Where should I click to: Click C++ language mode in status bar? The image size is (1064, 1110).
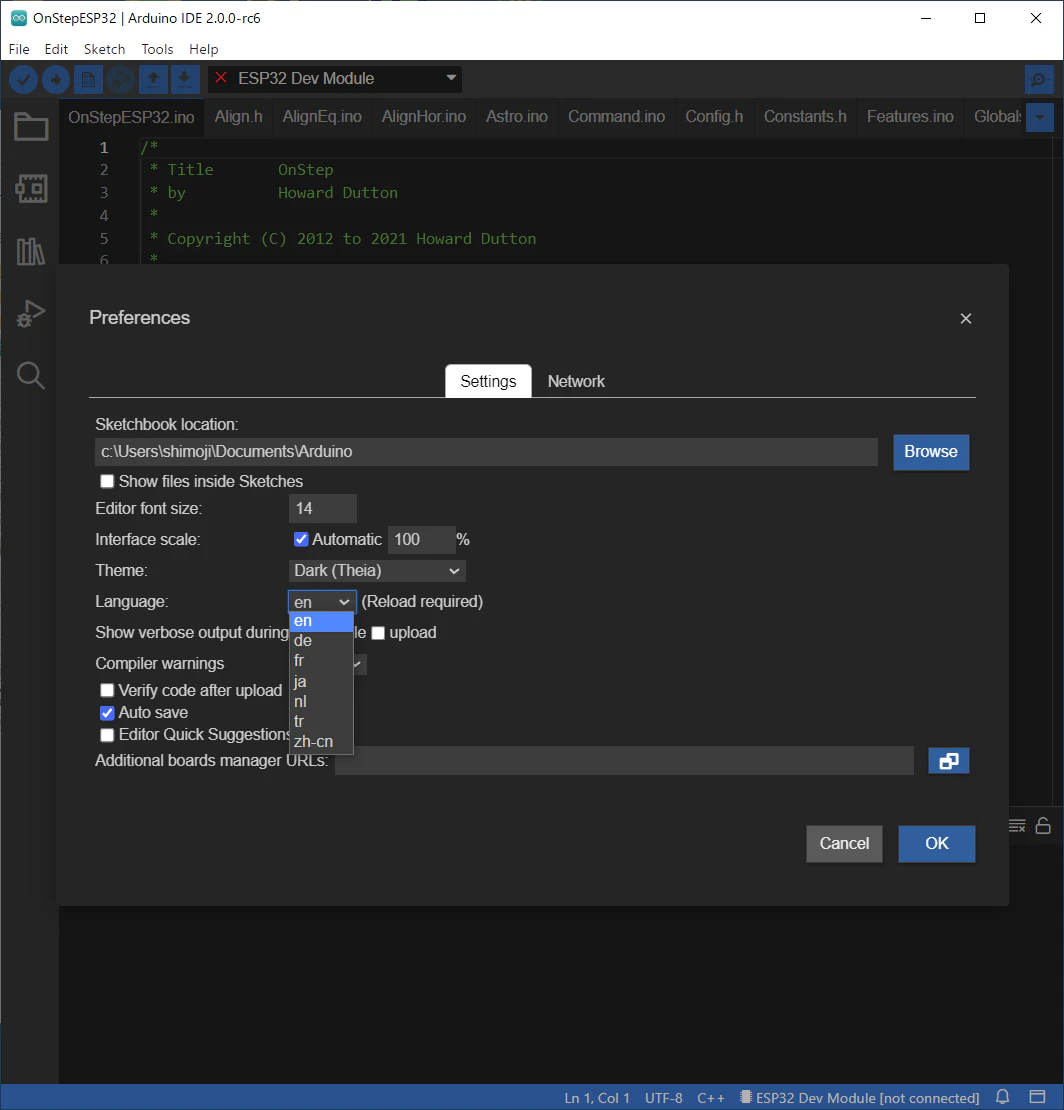pos(711,1098)
